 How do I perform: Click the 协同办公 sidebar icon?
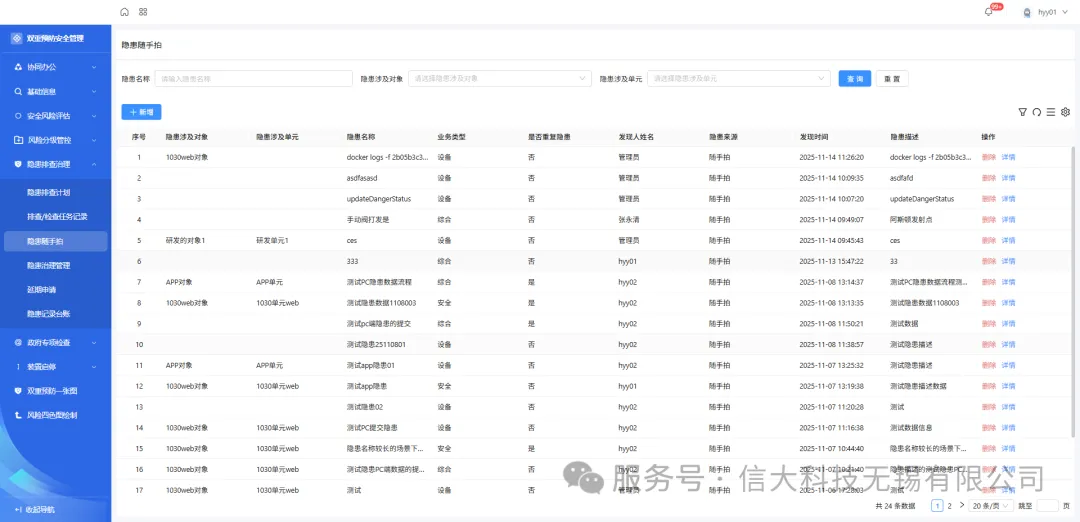(18, 67)
